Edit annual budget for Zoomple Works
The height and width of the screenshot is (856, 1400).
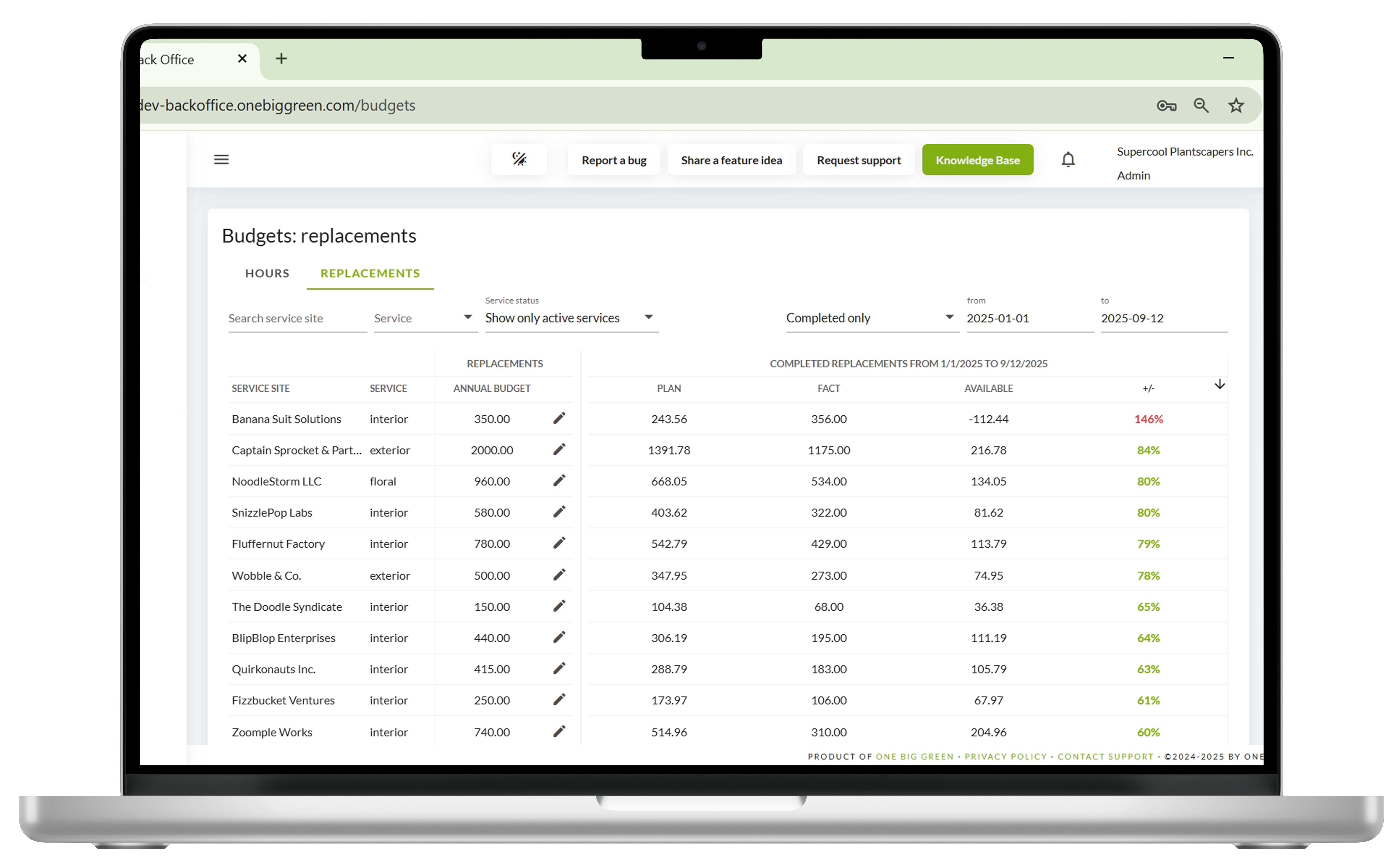(559, 732)
